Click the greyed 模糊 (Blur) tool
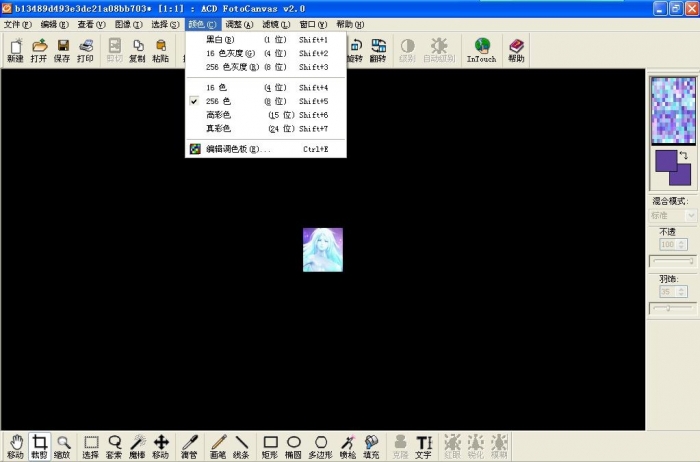 pos(499,446)
